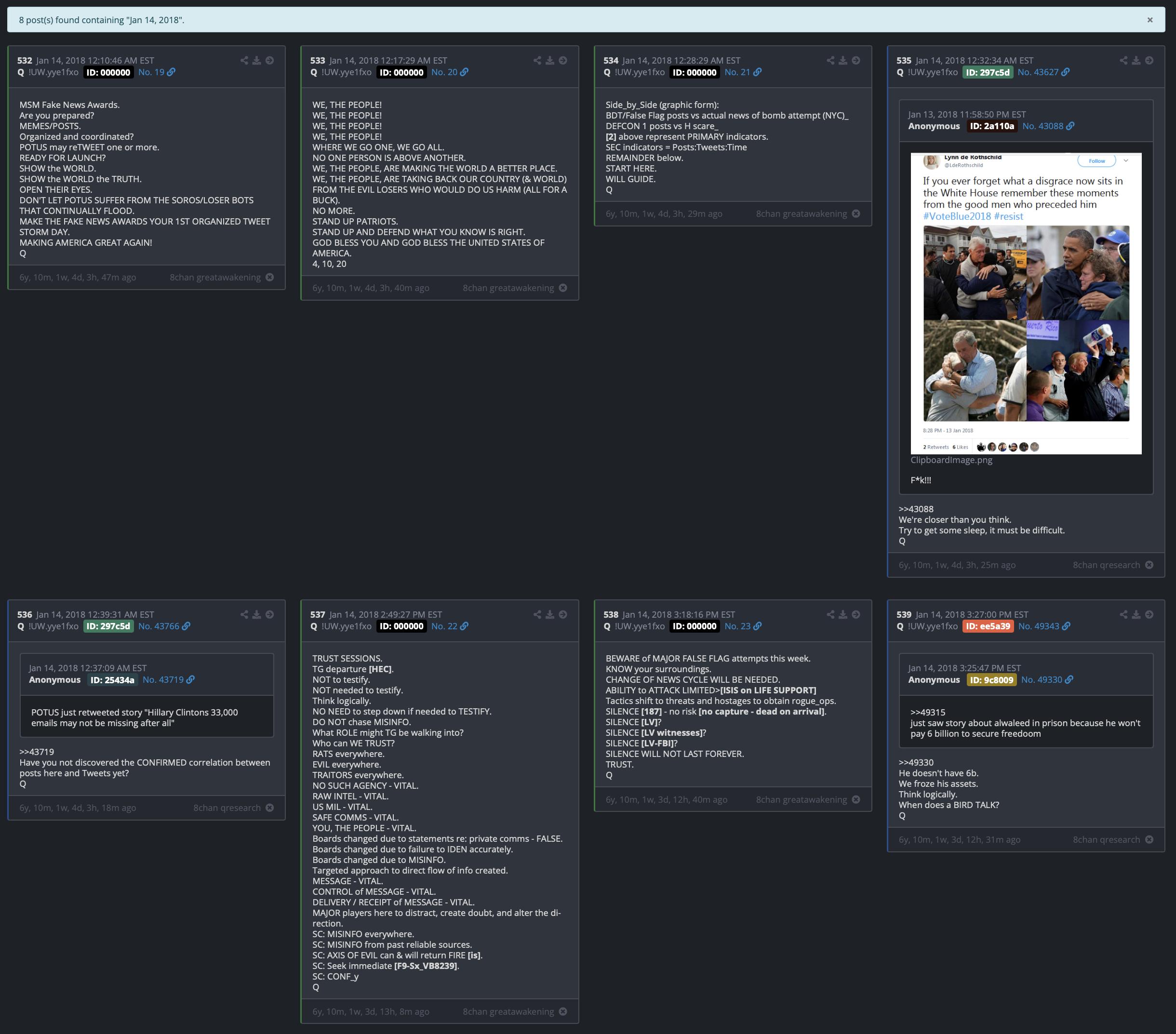This screenshot has height=1034, width=1176.
Task: Download post 536
Action: click(x=256, y=614)
